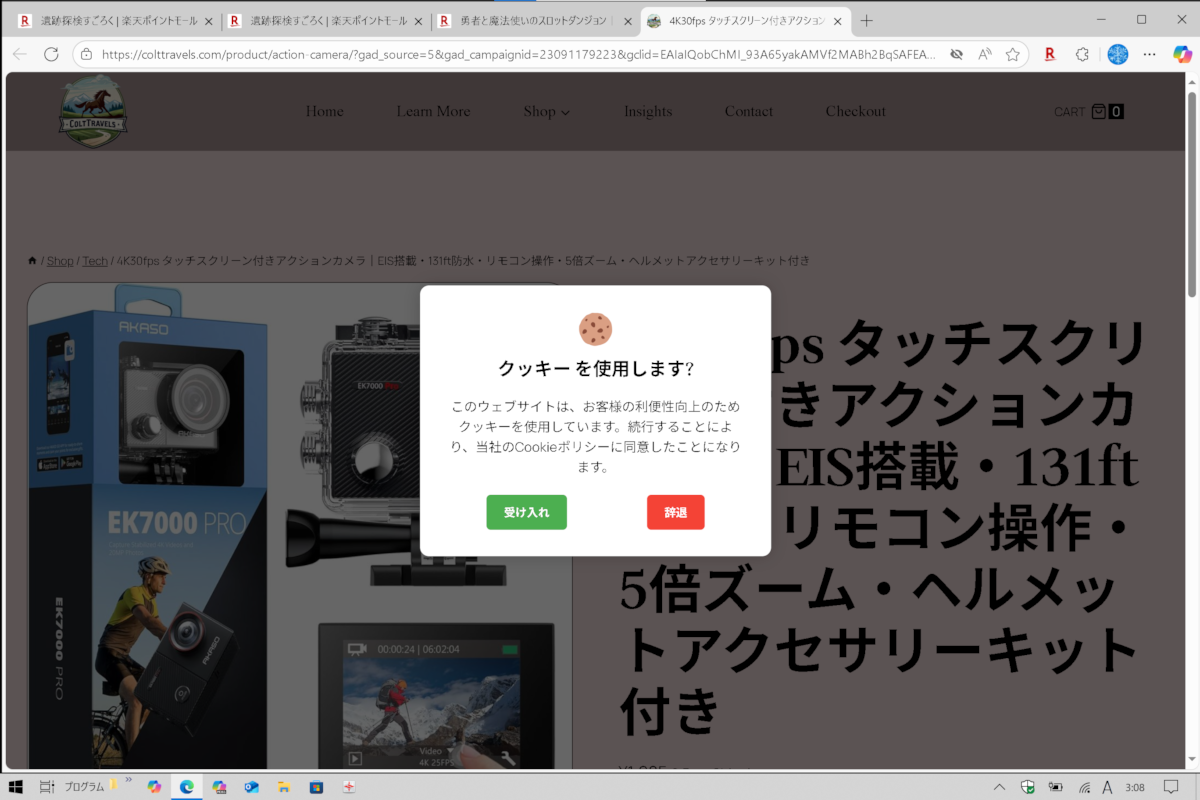Open the Windows Start menu
This screenshot has height=800, width=1200.
[x=16, y=786]
